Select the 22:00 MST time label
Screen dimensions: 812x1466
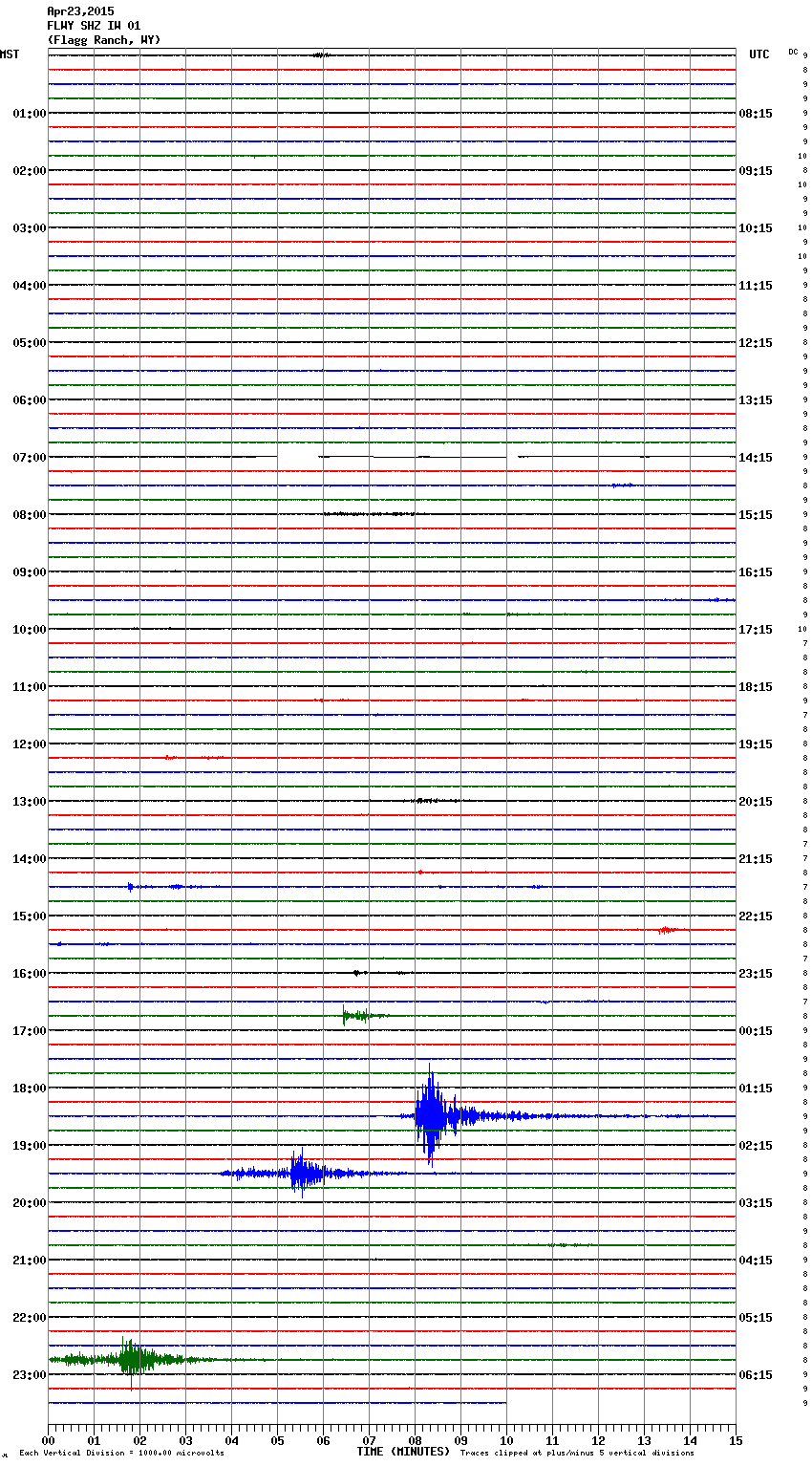pos(30,1318)
